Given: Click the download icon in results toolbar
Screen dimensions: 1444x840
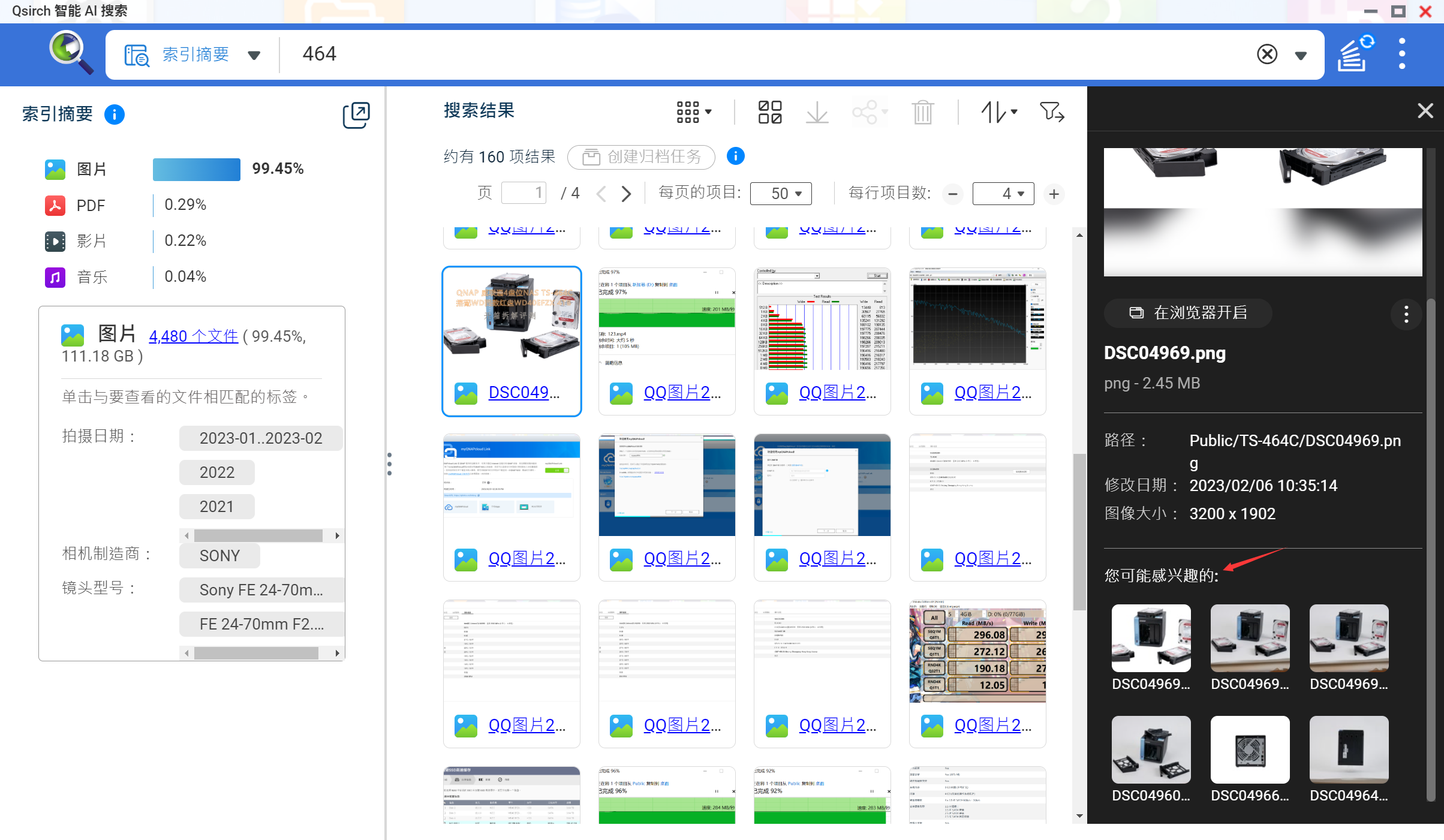Looking at the screenshot, I should click(x=817, y=112).
